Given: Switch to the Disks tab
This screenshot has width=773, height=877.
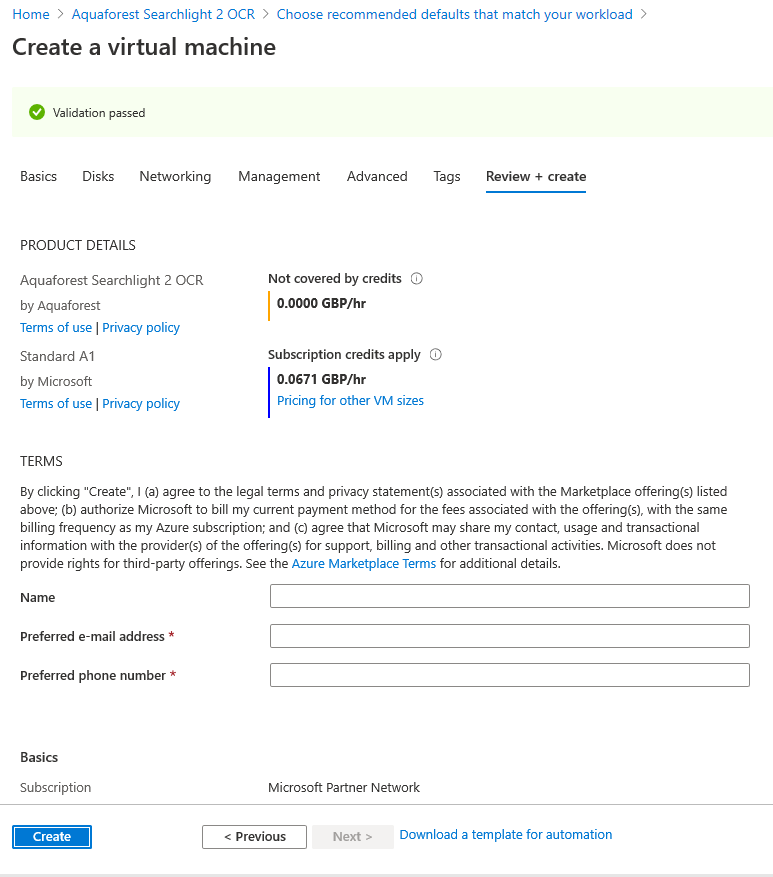Looking at the screenshot, I should [98, 176].
